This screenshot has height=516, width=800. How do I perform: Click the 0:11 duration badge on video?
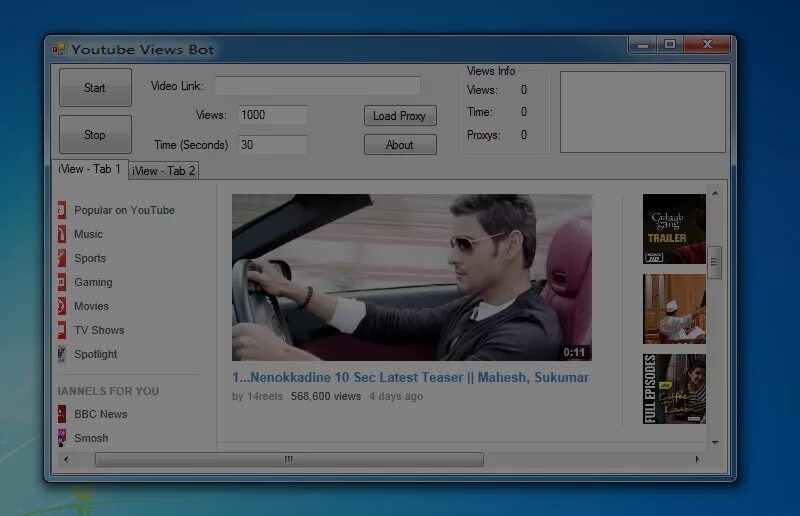[574, 352]
